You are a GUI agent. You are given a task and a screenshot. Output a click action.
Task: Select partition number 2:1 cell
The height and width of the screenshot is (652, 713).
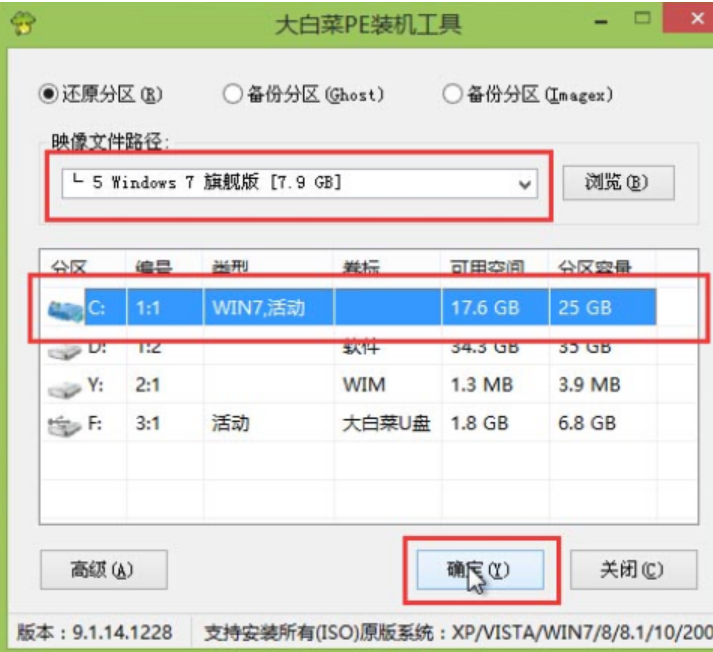[x=148, y=385]
